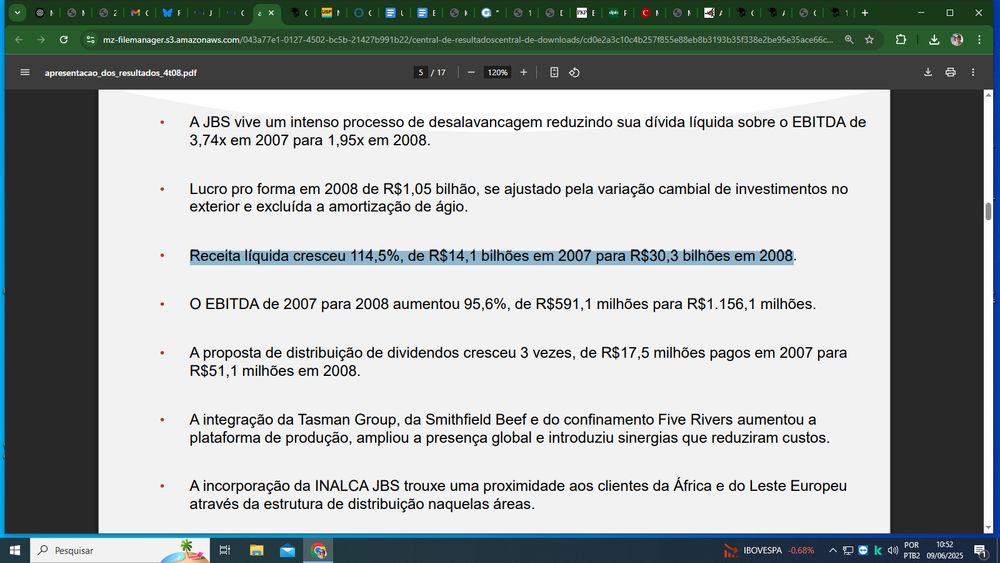1000x563 pixels.
Task: View site information icon in address bar
Action: coord(91,40)
